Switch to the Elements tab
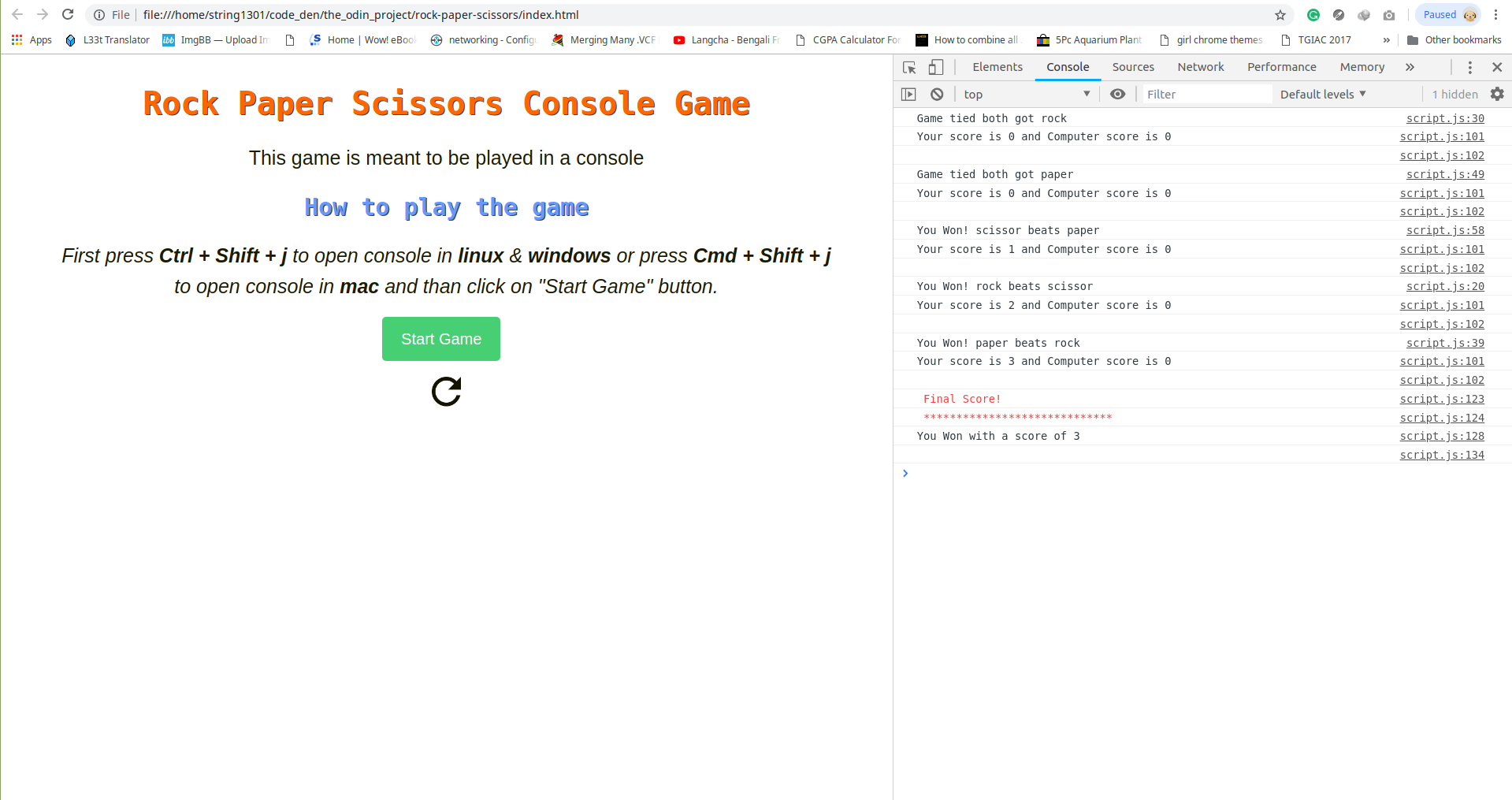 coord(997,67)
